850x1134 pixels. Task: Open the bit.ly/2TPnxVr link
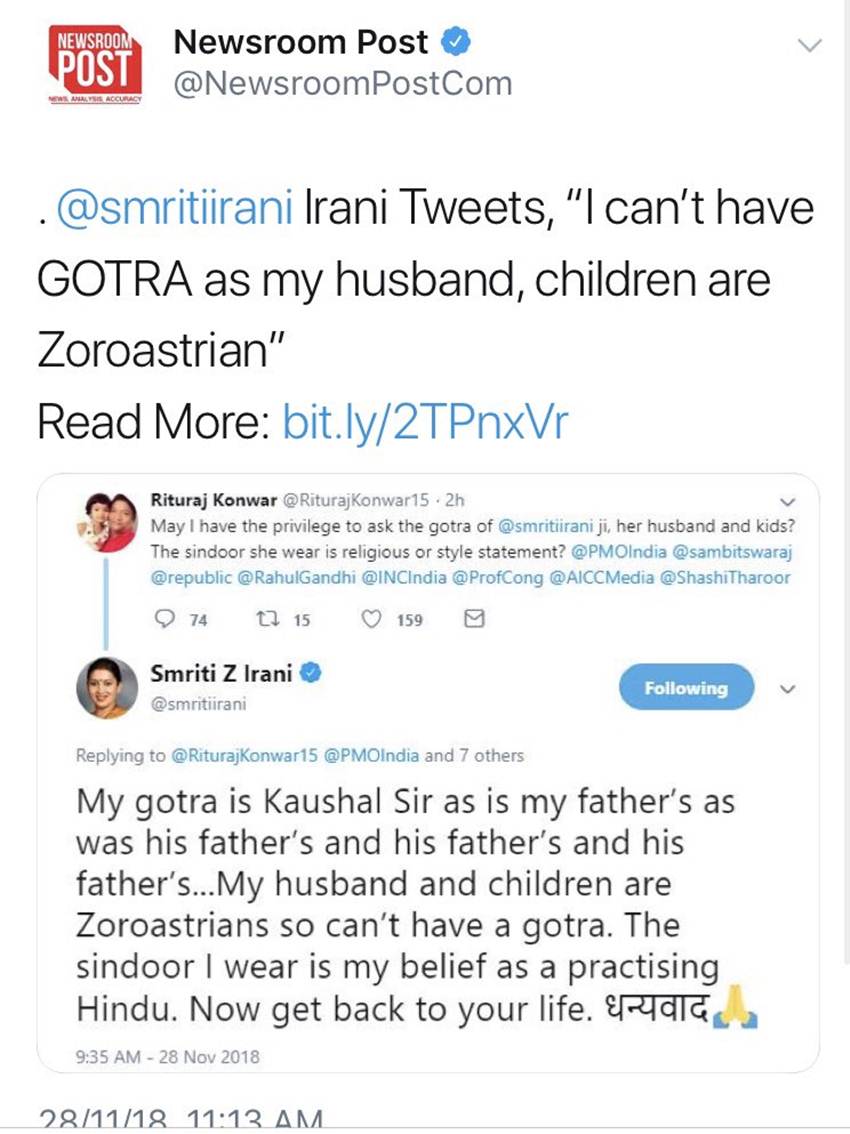426,422
